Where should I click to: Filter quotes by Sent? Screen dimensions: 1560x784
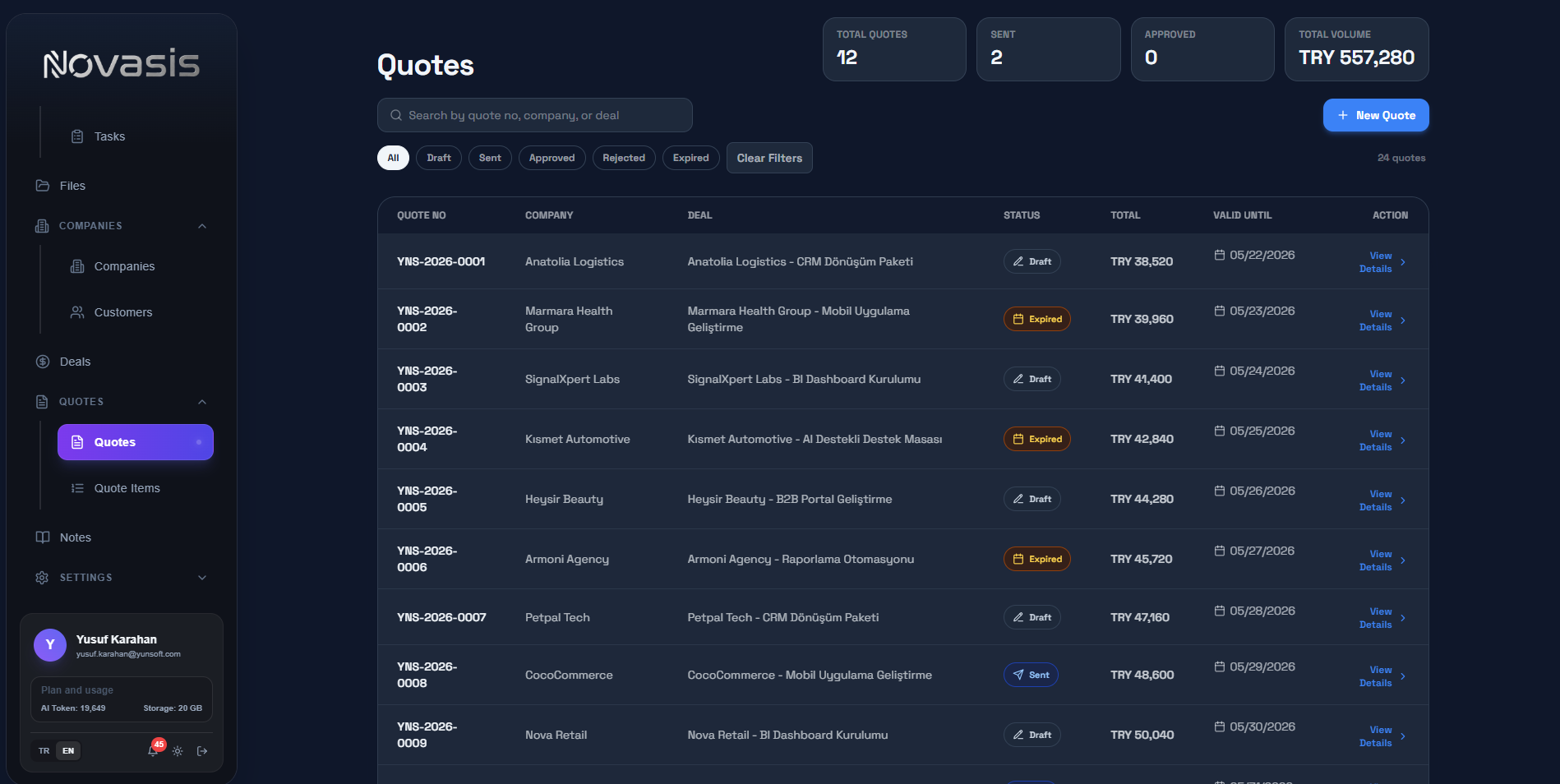coord(490,158)
